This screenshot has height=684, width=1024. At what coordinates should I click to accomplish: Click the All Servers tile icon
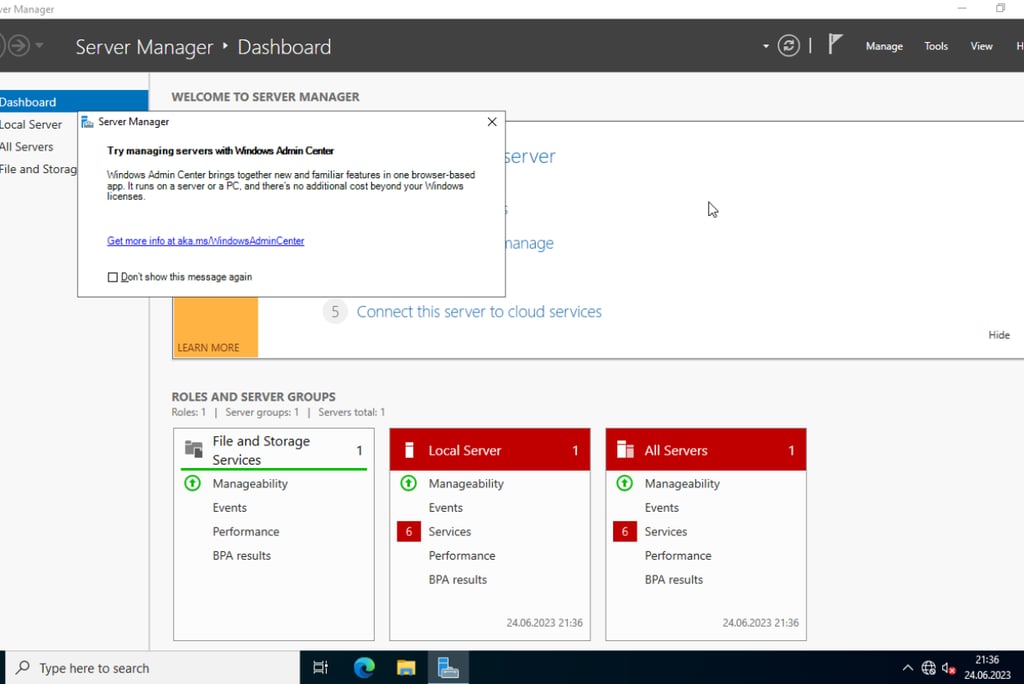pos(625,449)
